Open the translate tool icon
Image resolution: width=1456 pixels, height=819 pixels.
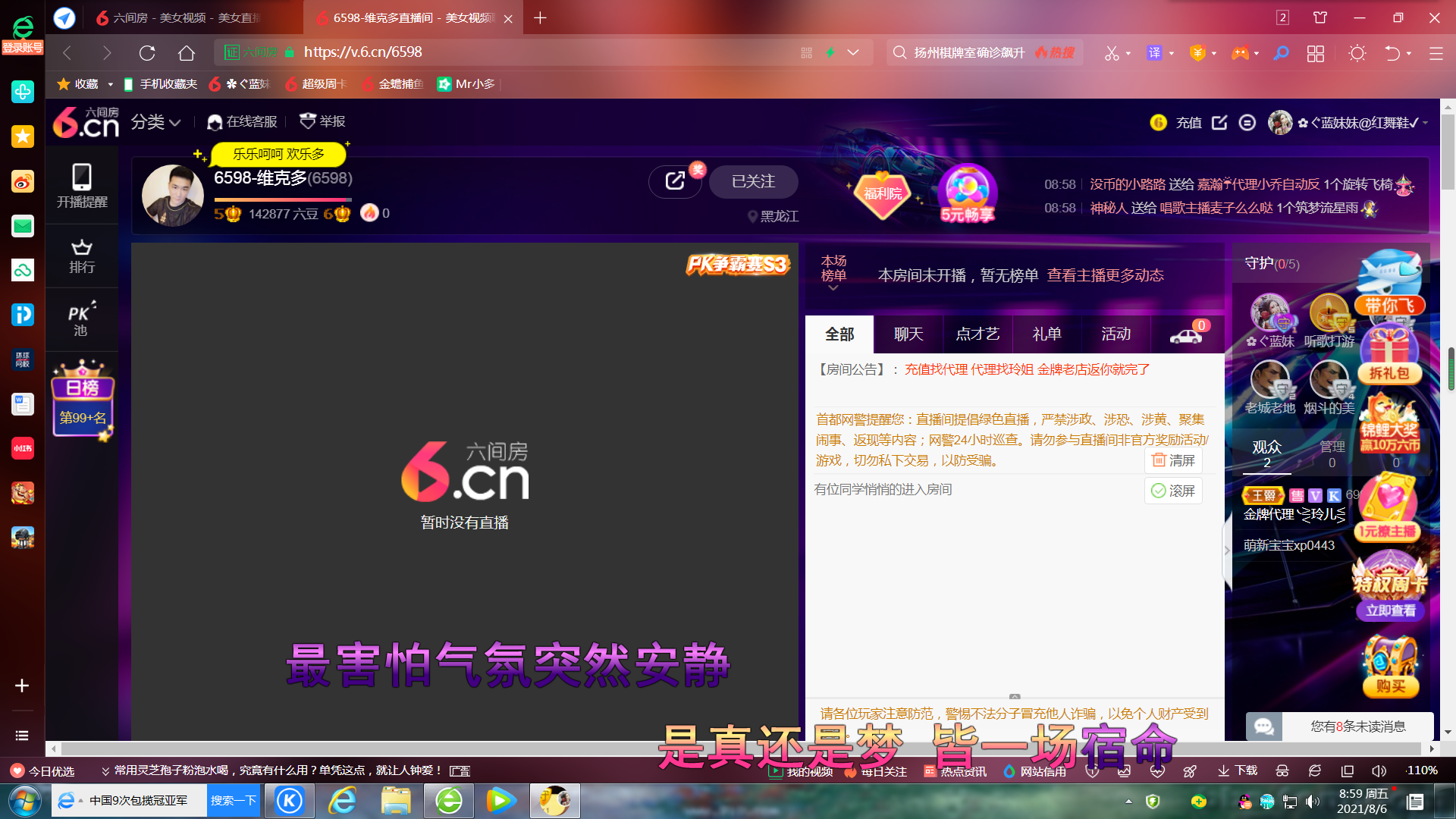tap(1154, 53)
